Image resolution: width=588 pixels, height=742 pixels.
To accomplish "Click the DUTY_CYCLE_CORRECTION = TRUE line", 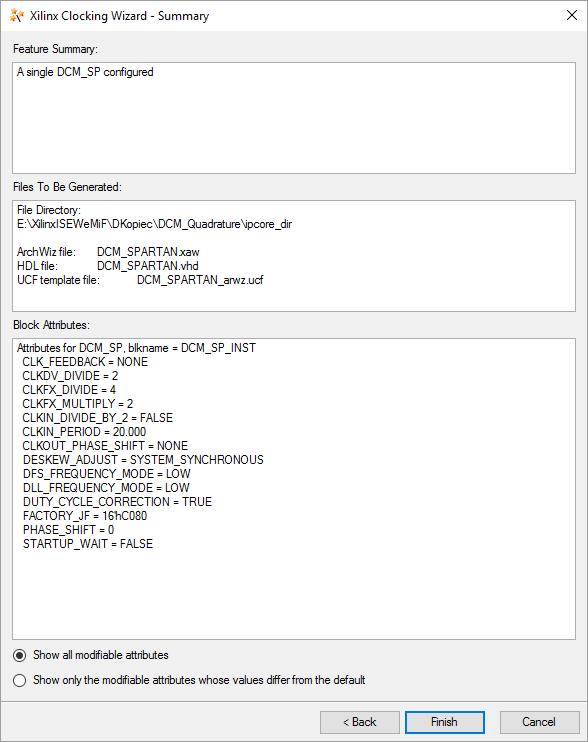I will [117, 502].
